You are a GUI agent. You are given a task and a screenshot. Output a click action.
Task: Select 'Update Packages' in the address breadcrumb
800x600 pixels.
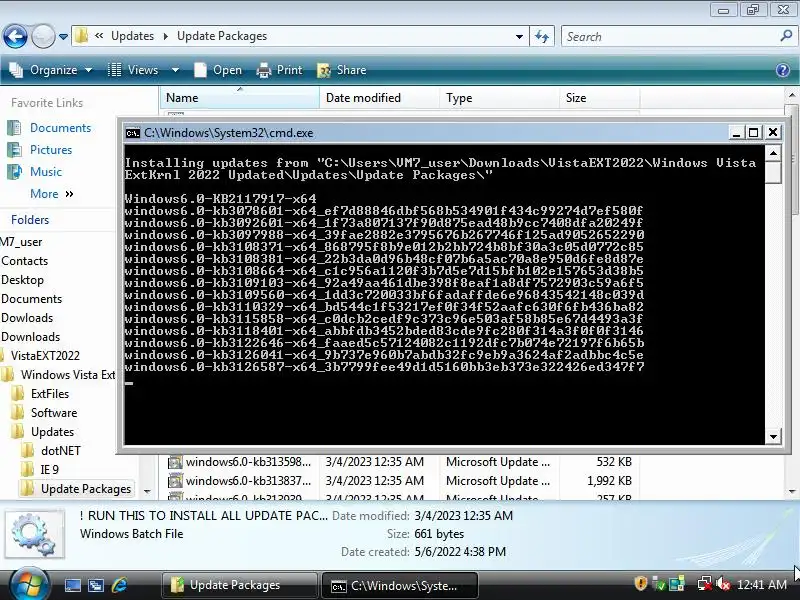[221, 36]
